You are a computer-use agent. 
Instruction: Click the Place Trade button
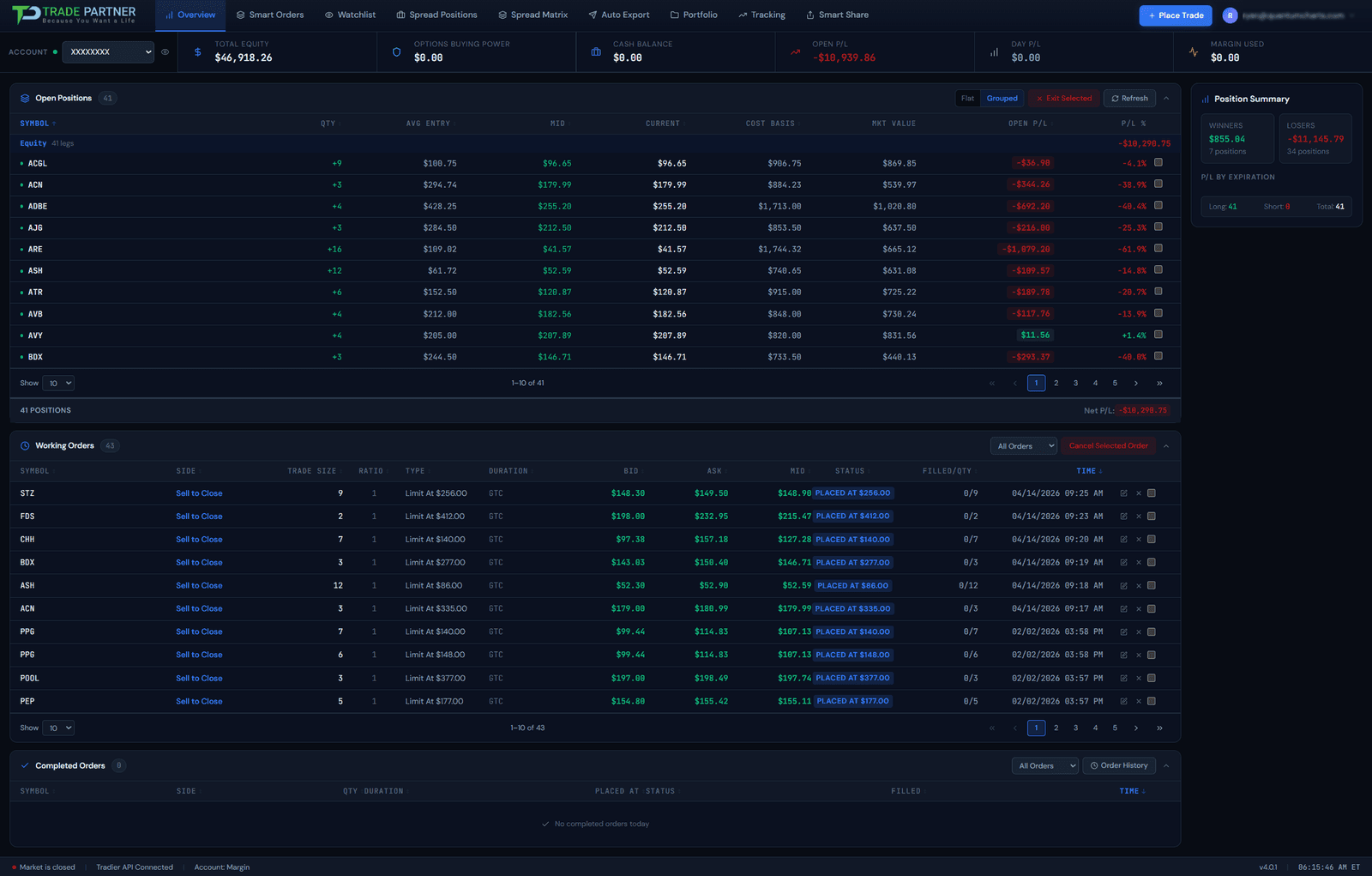point(1176,15)
